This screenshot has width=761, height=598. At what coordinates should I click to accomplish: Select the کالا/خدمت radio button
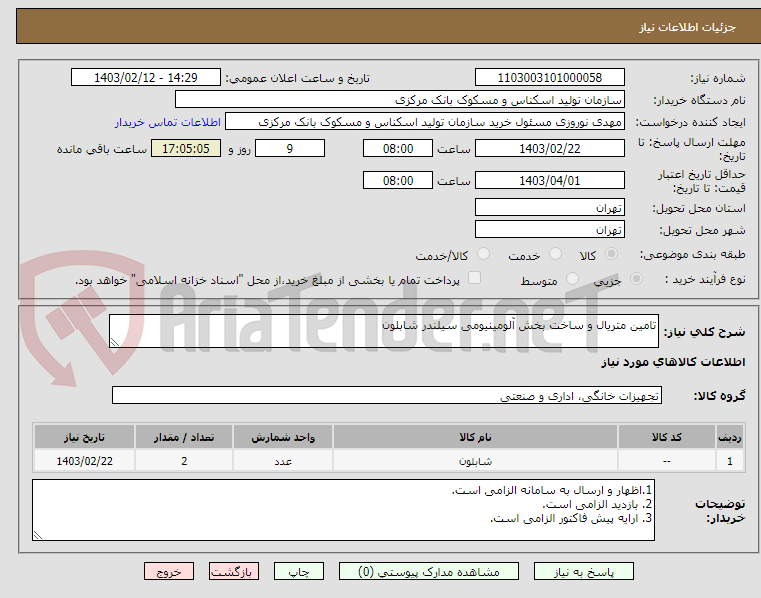[483, 254]
